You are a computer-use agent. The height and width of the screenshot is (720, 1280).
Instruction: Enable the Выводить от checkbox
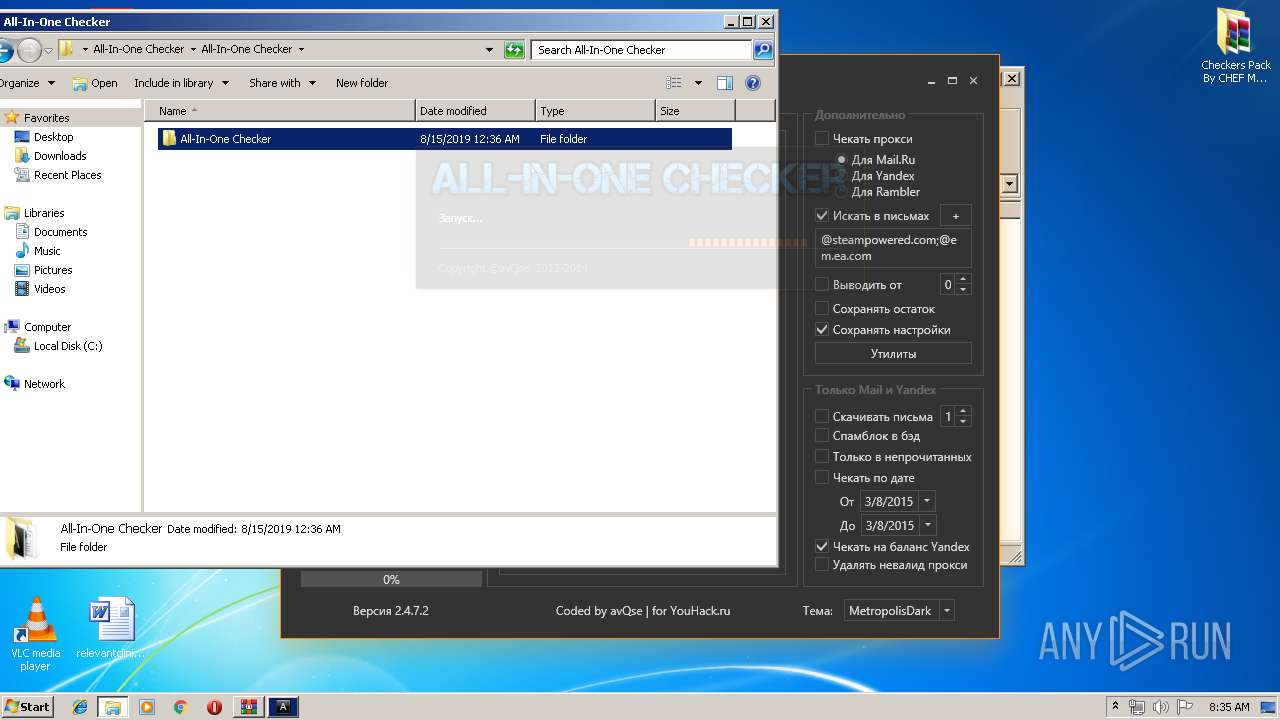822,284
